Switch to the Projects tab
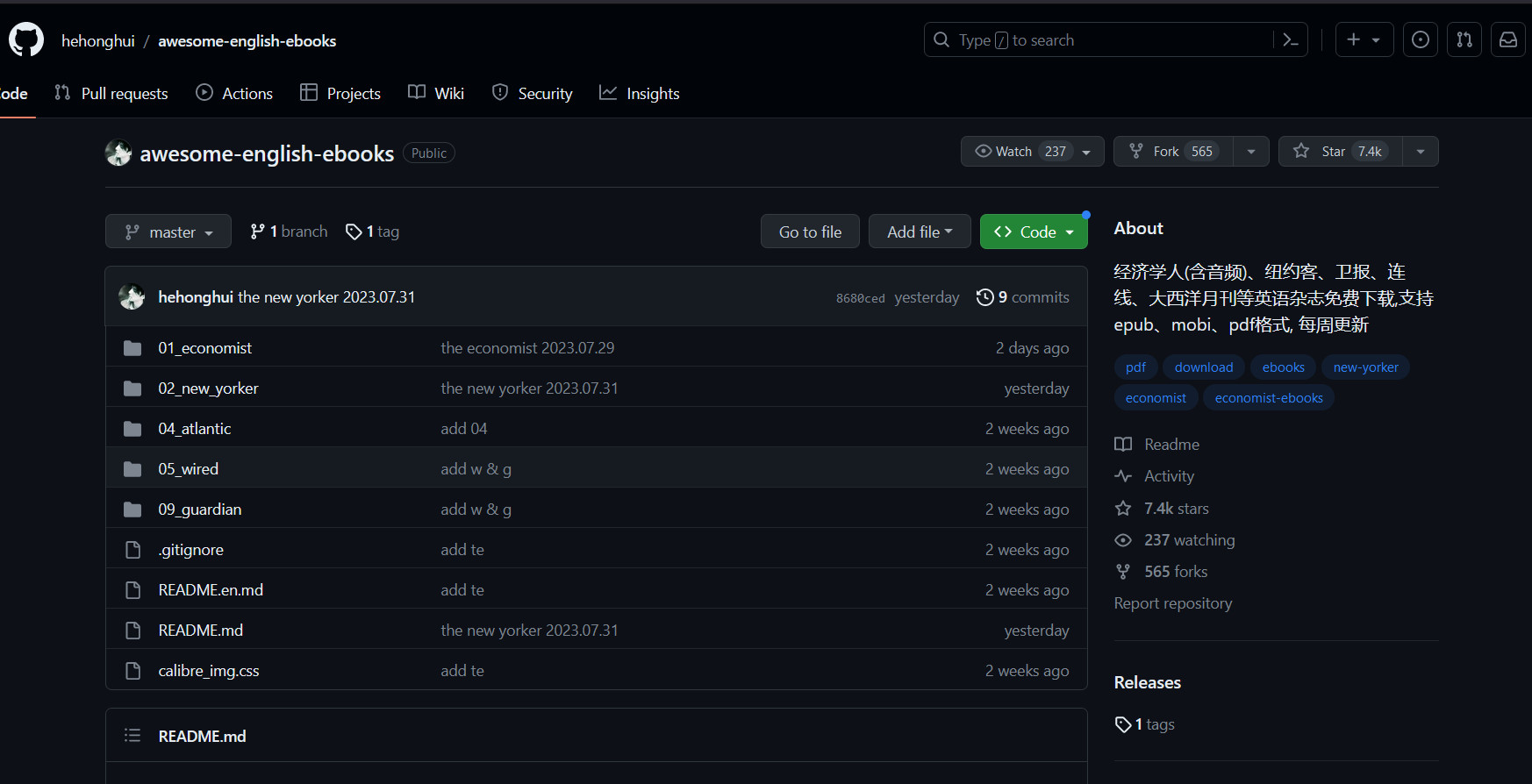The width and height of the screenshot is (1532, 784). coord(340,93)
